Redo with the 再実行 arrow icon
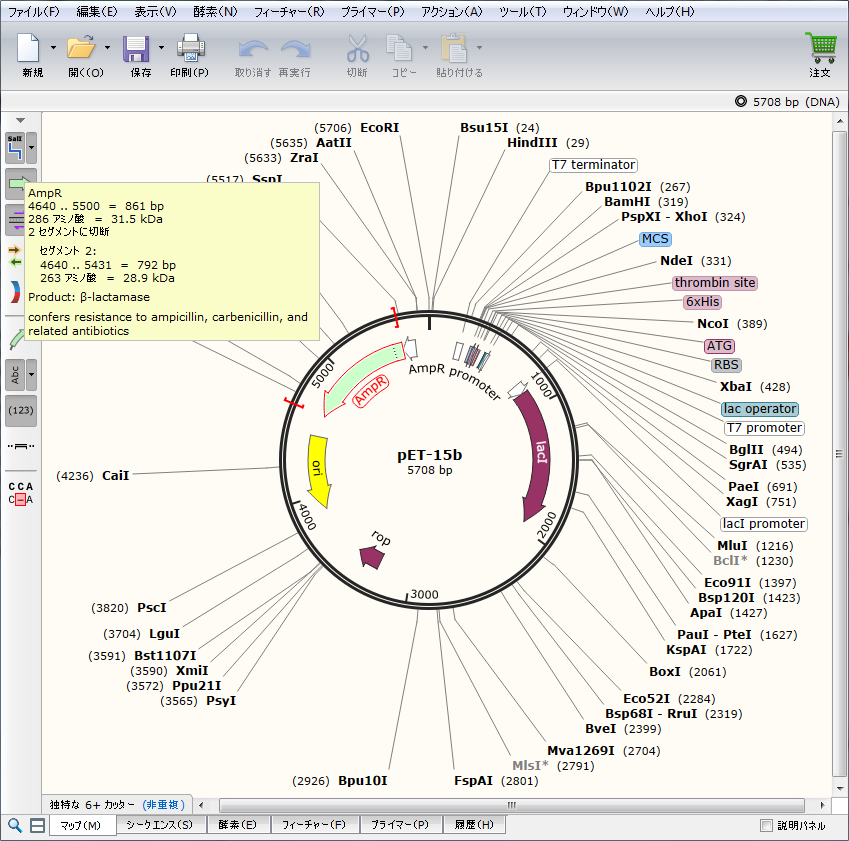 (296, 50)
